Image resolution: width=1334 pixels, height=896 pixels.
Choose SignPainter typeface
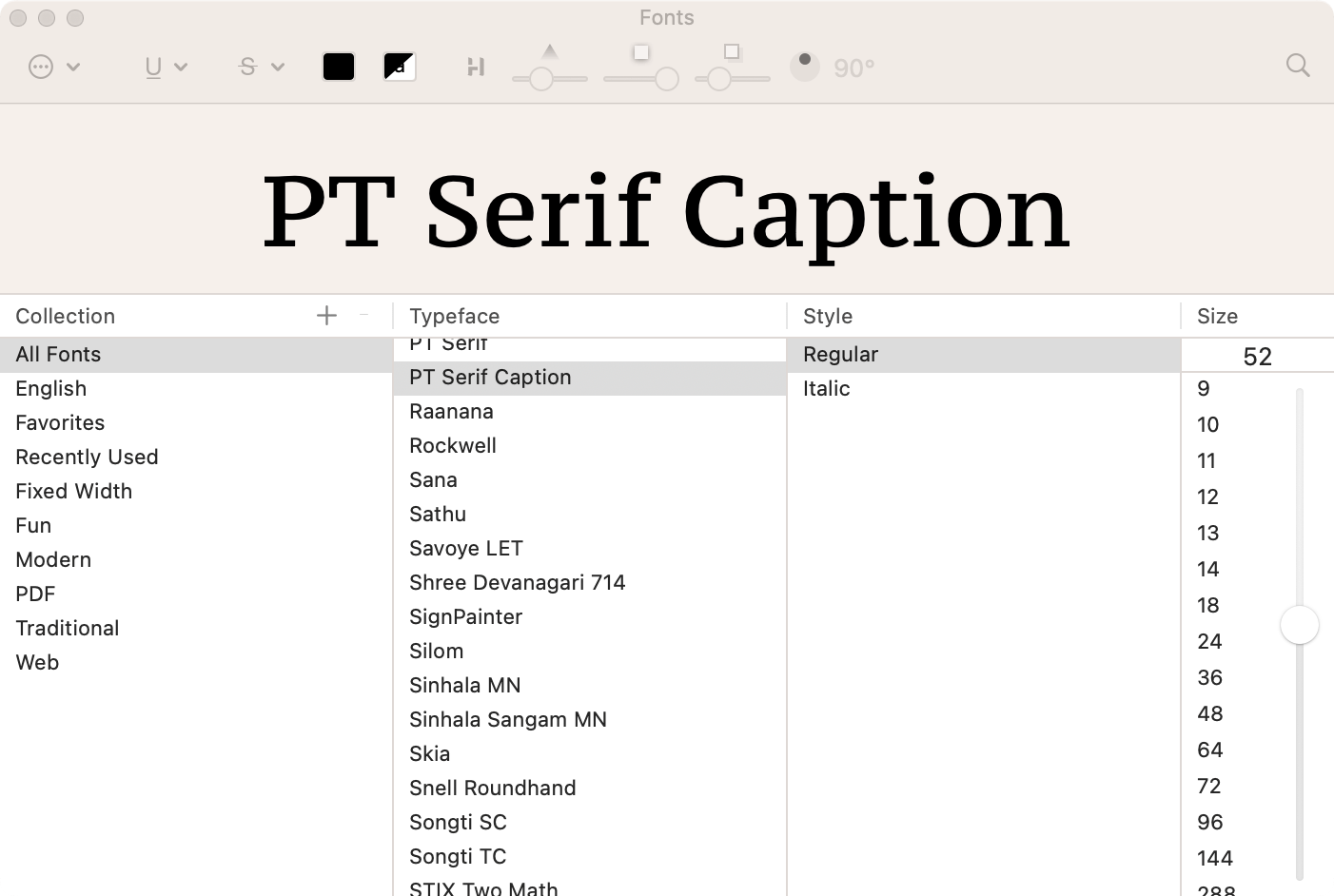click(590, 617)
